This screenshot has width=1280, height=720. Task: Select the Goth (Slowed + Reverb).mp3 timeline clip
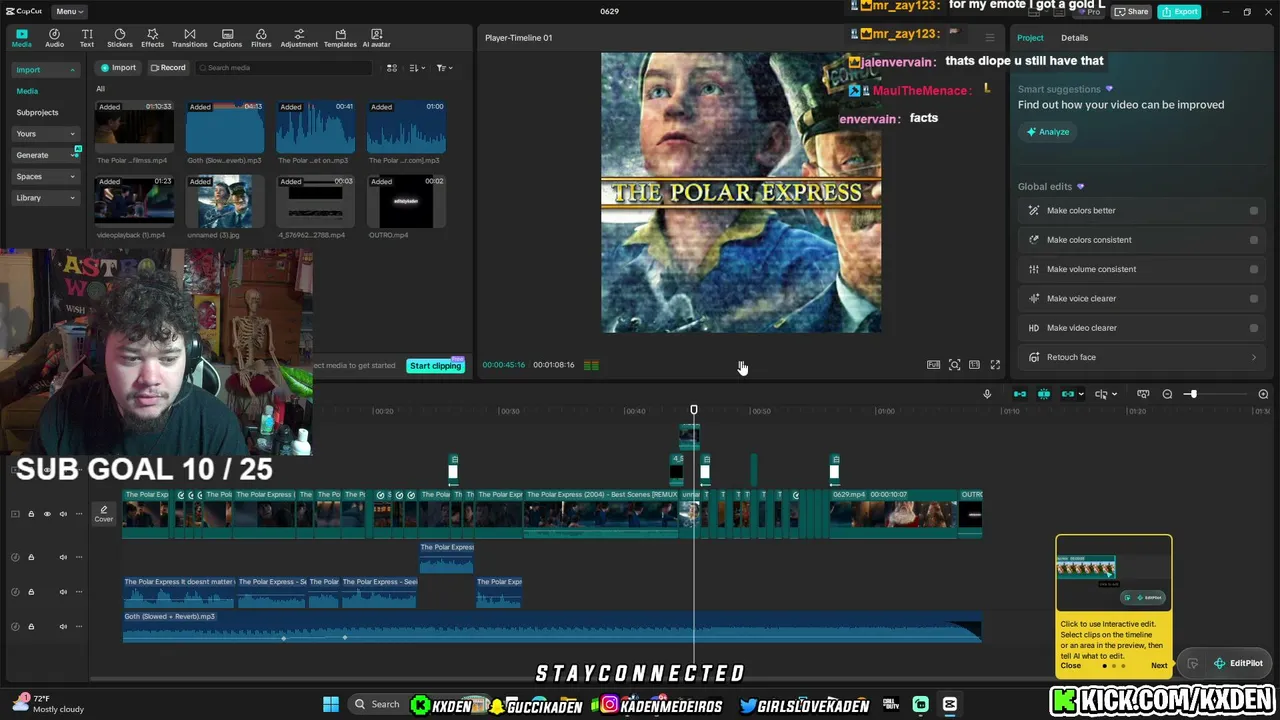tap(552, 627)
